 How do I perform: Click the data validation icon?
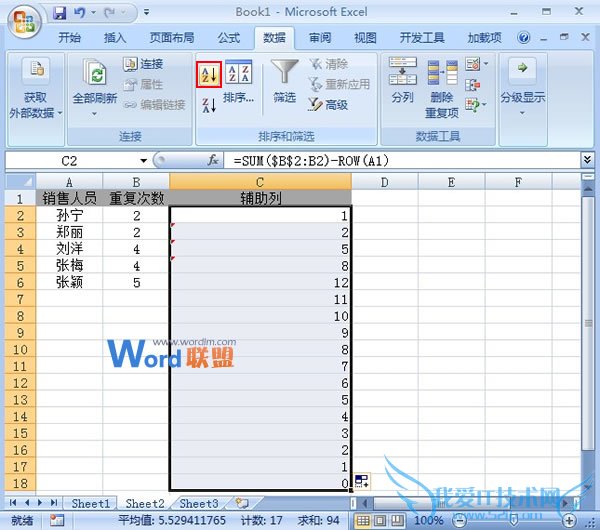pos(473,64)
